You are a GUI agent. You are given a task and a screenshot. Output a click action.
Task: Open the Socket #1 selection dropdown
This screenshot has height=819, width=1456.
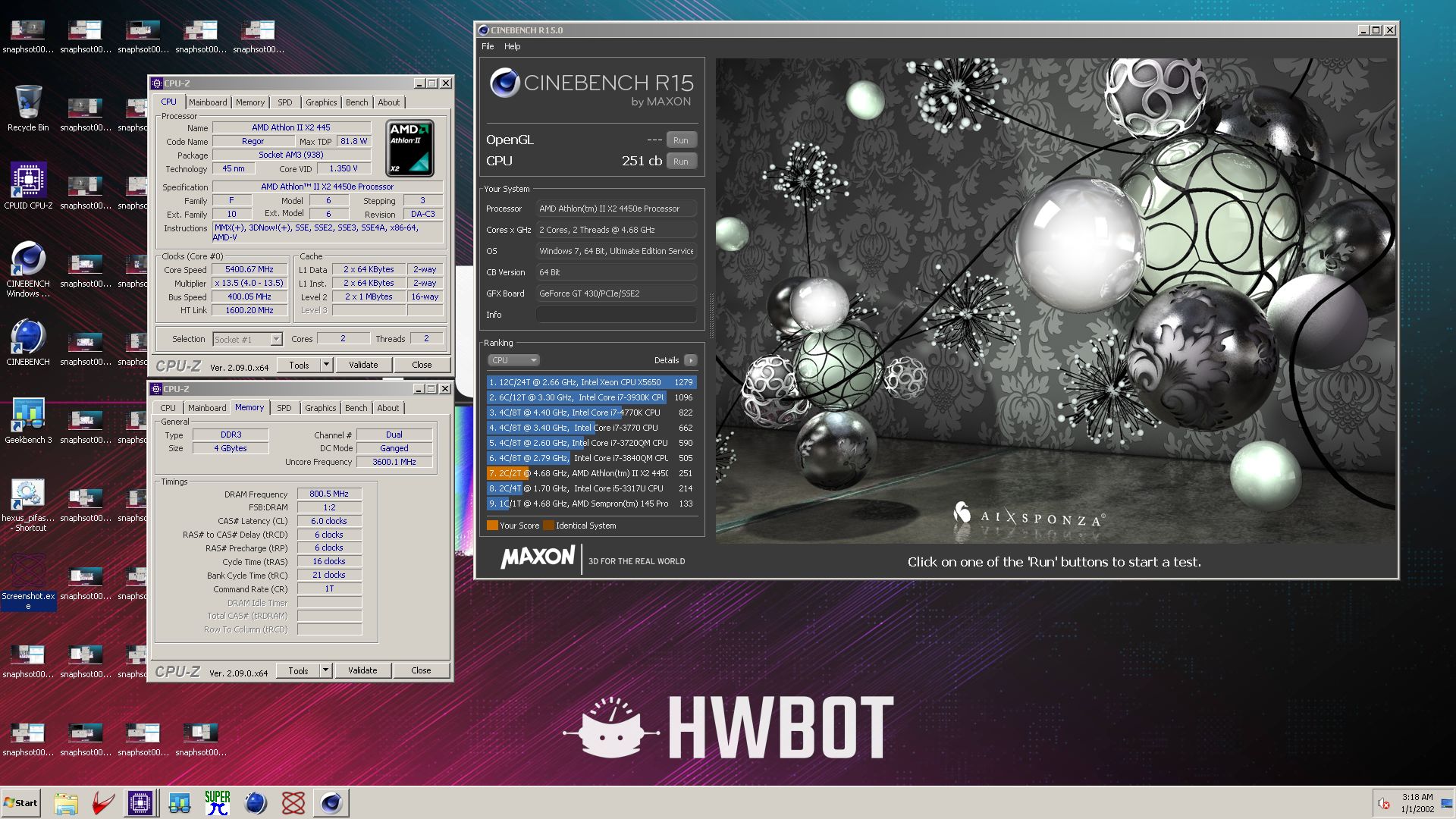pos(276,339)
